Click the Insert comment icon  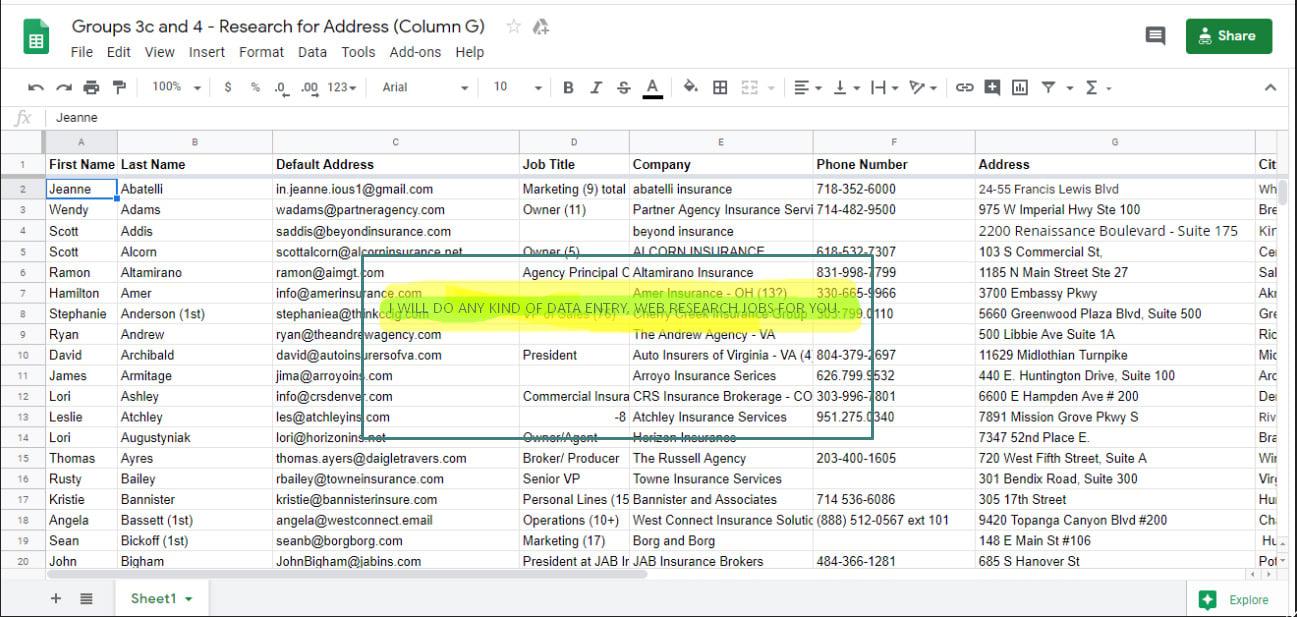point(992,87)
